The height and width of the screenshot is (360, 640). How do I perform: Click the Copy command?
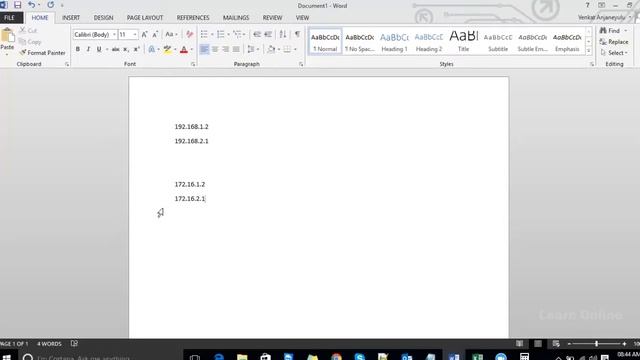pyautogui.click(x=30, y=42)
